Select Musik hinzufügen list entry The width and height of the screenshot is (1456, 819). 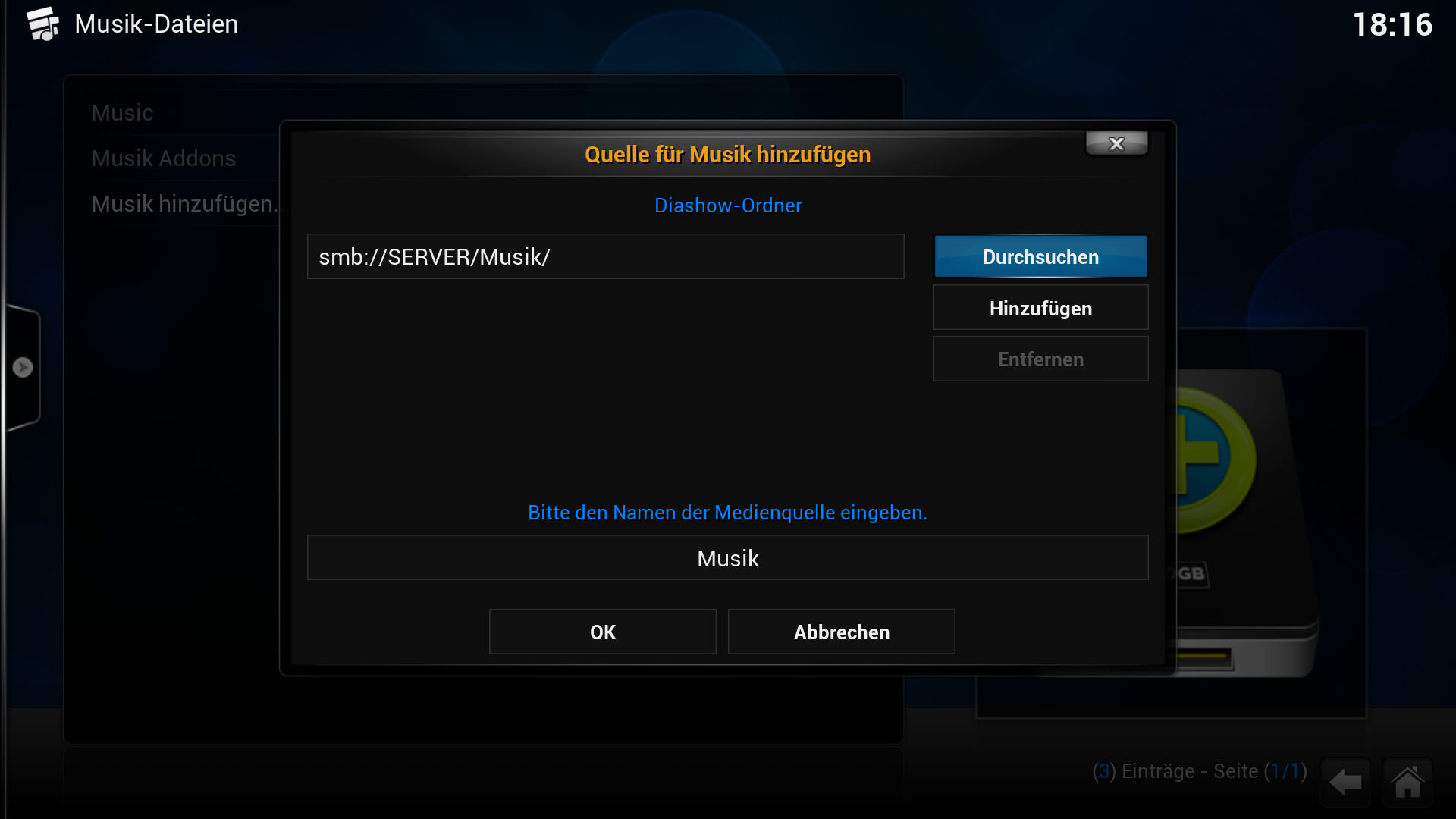pos(185,204)
